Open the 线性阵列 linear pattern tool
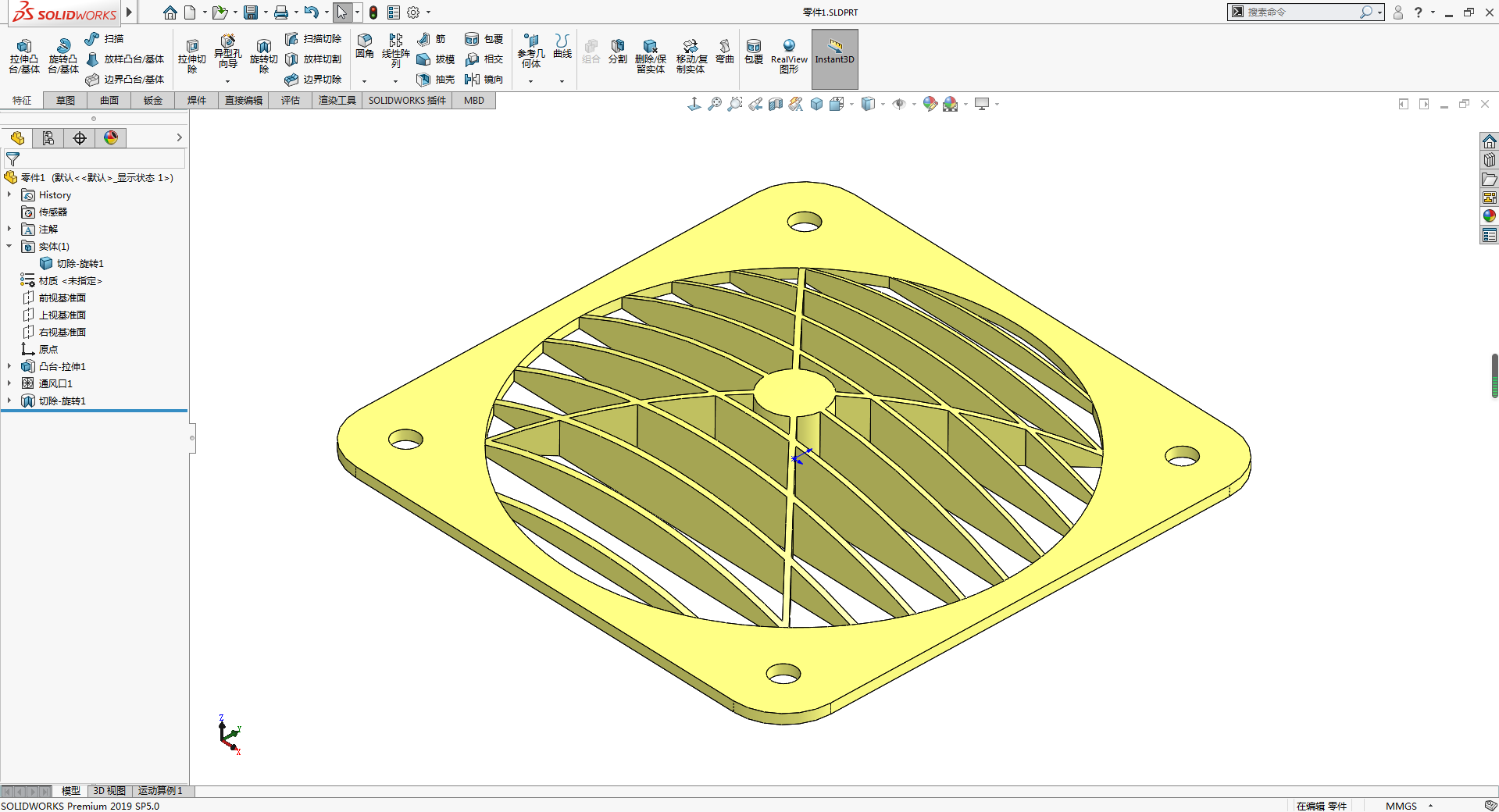 tap(396, 51)
